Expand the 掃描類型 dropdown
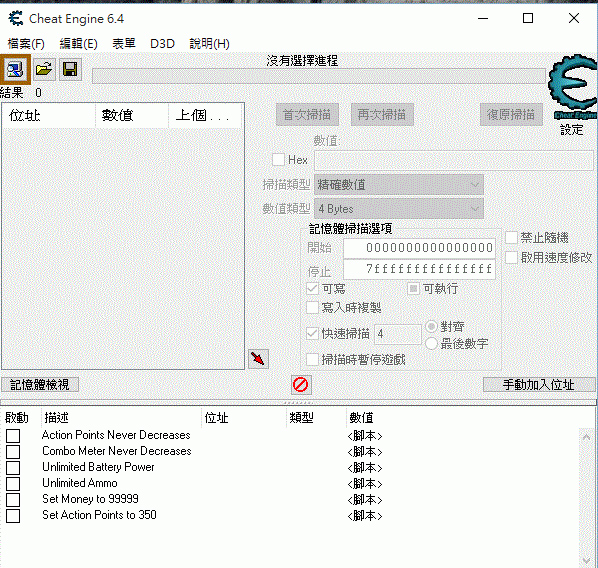Viewport: 598px width, 568px height. [399, 185]
